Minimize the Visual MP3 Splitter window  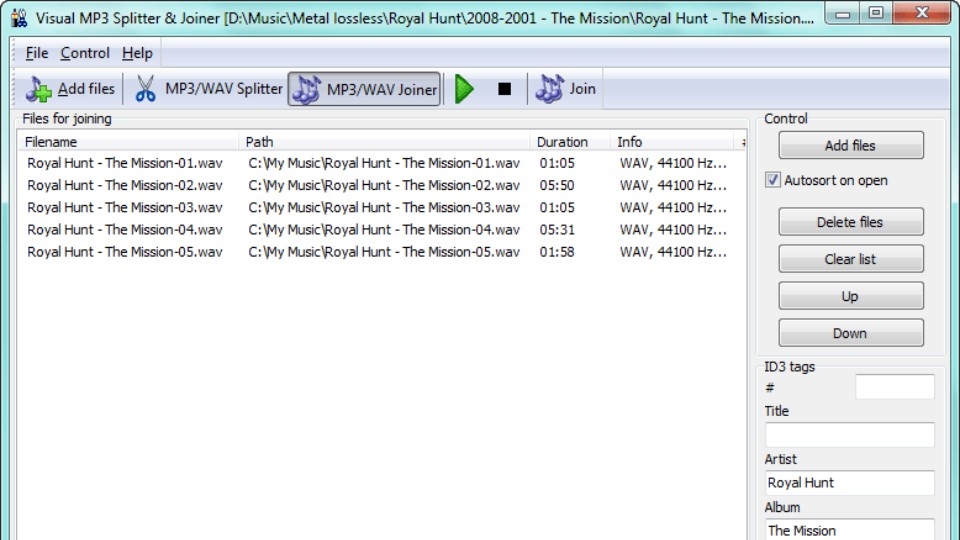tap(843, 13)
